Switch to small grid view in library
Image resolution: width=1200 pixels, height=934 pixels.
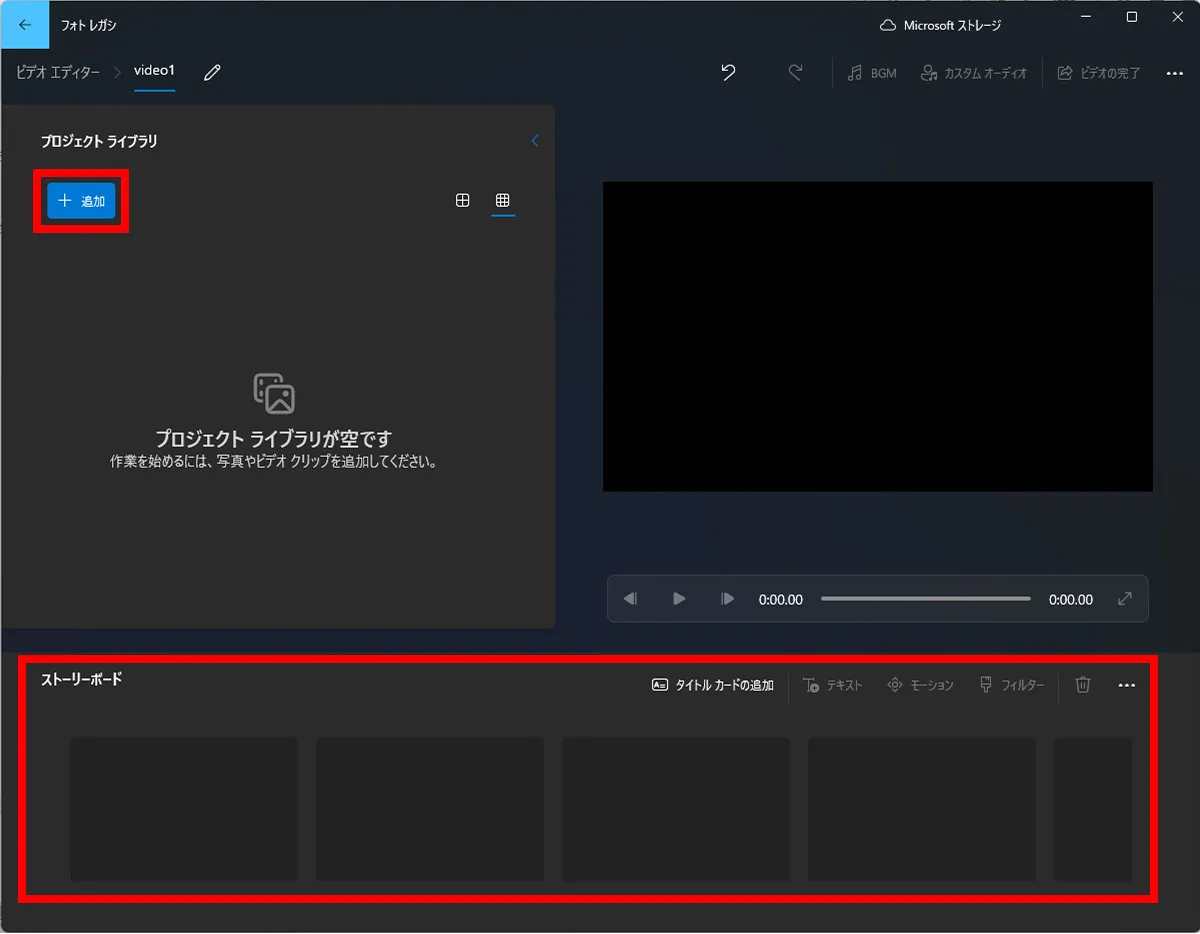(503, 200)
